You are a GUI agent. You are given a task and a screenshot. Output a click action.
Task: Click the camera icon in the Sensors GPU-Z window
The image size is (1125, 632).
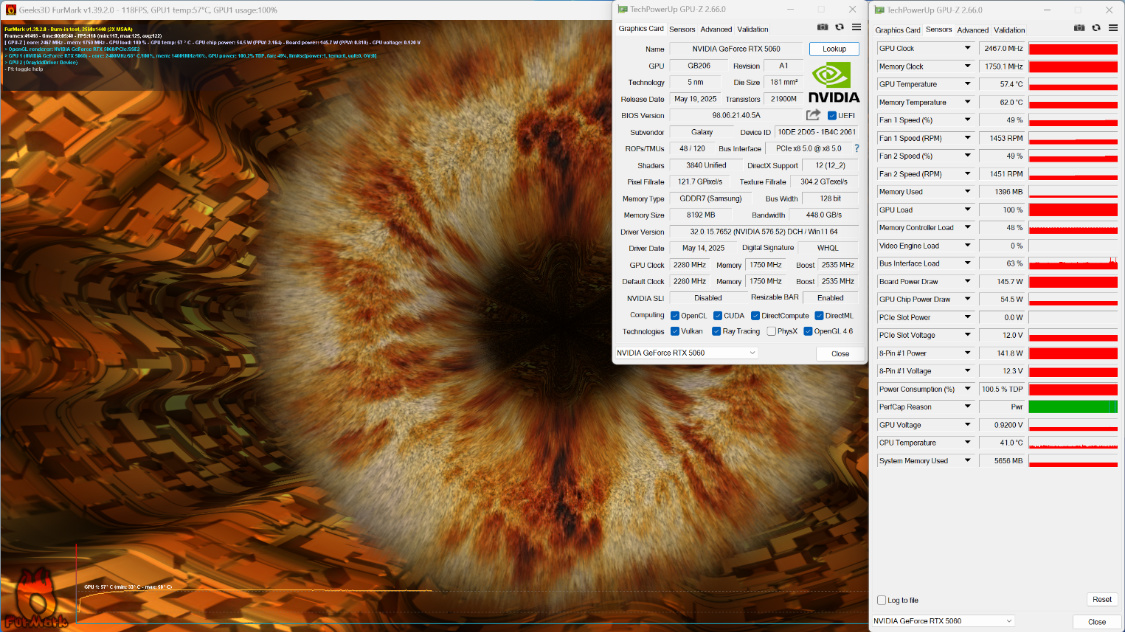click(x=1079, y=28)
